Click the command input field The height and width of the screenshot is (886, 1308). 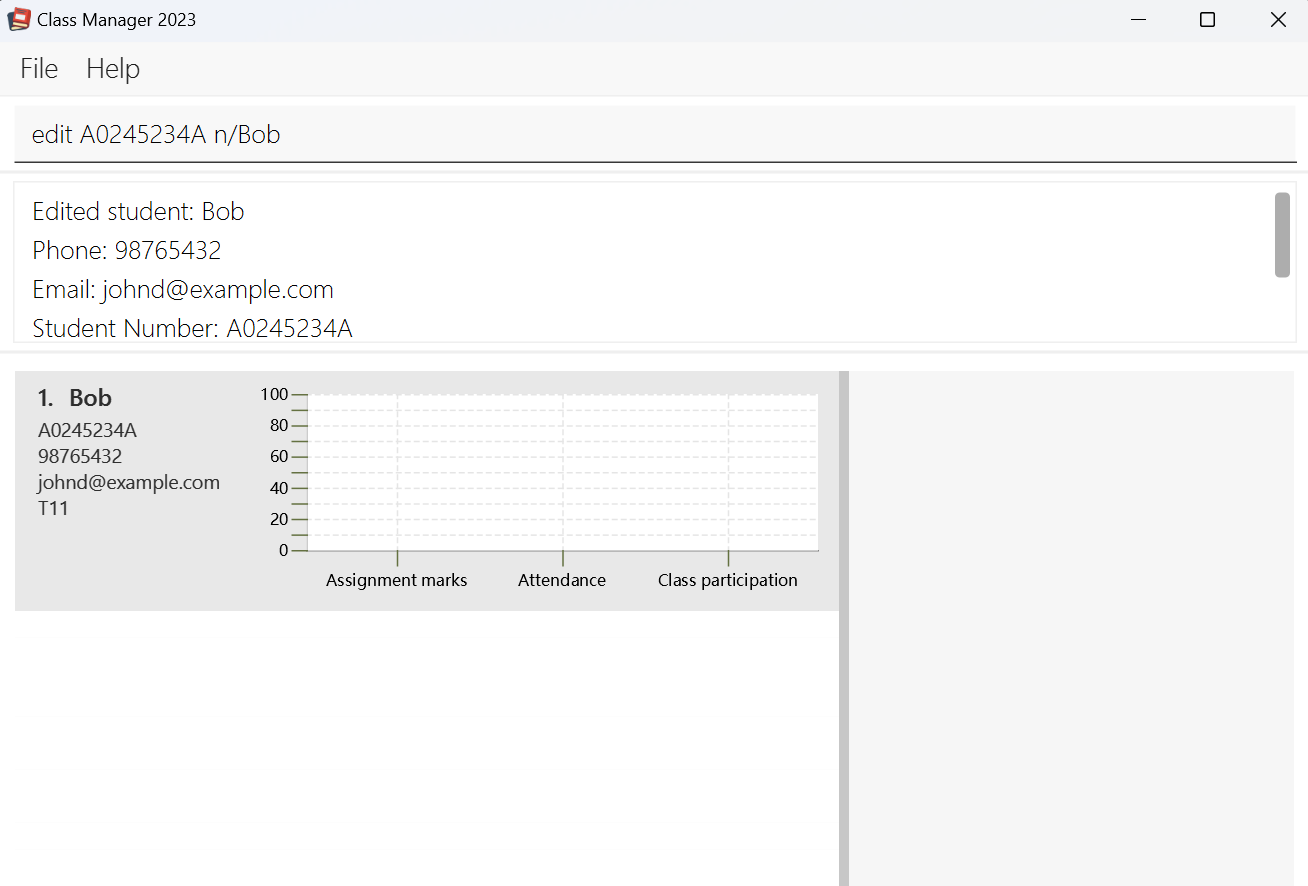655,134
